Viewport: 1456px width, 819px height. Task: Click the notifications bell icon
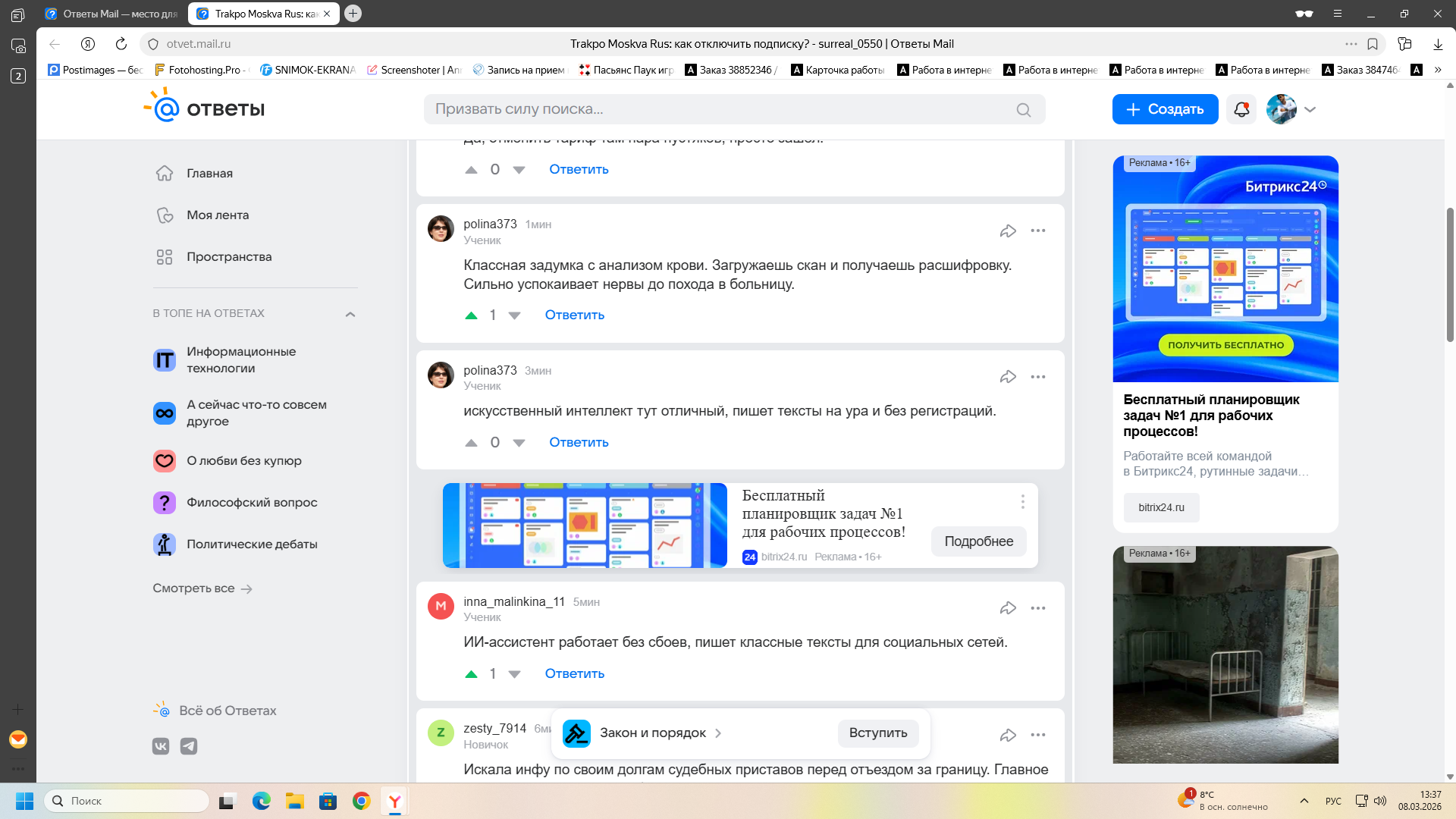[x=1241, y=109]
